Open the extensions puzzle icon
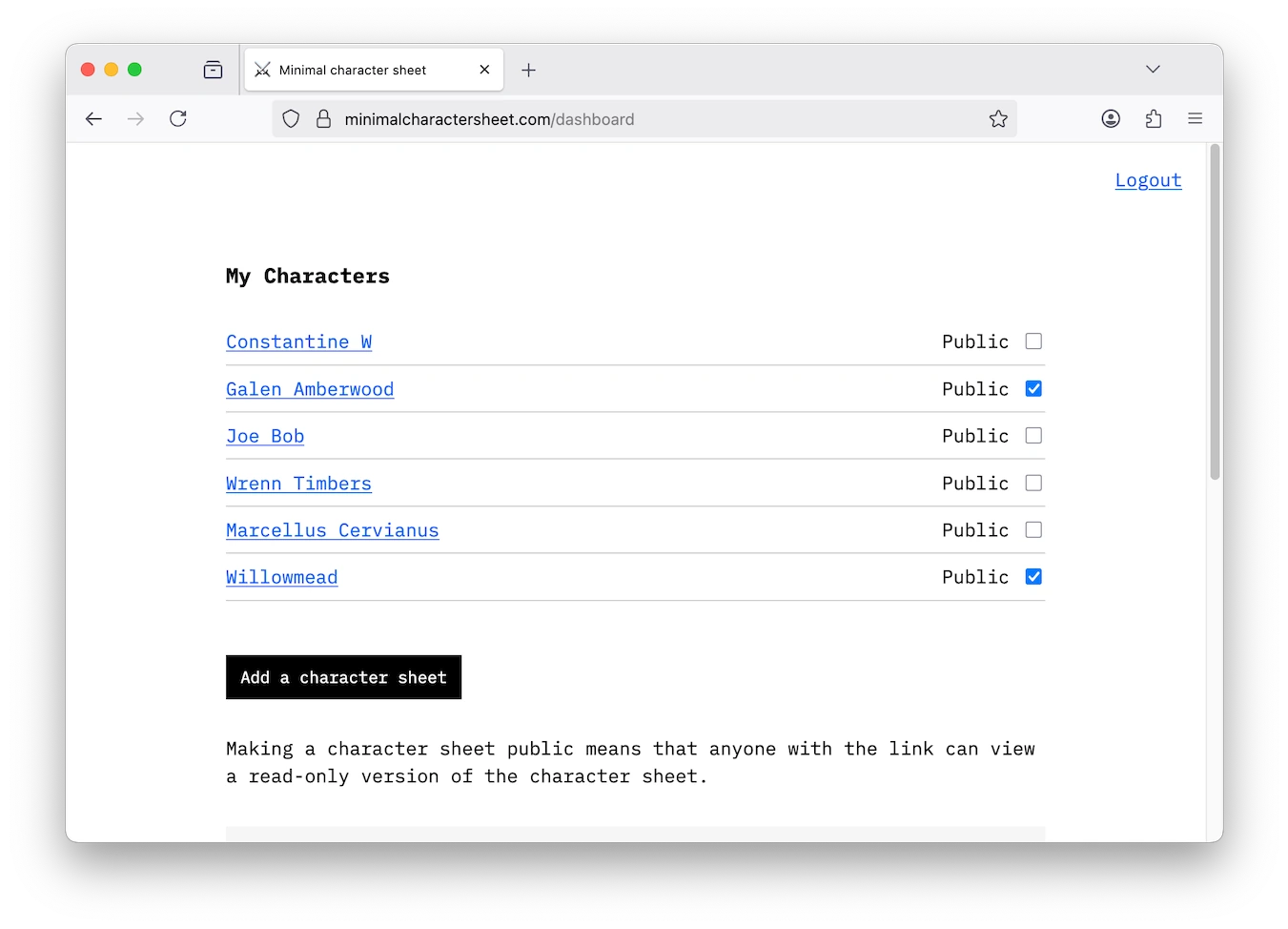Viewport: 1288px width, 929px height. click(x=1154, y=119)
